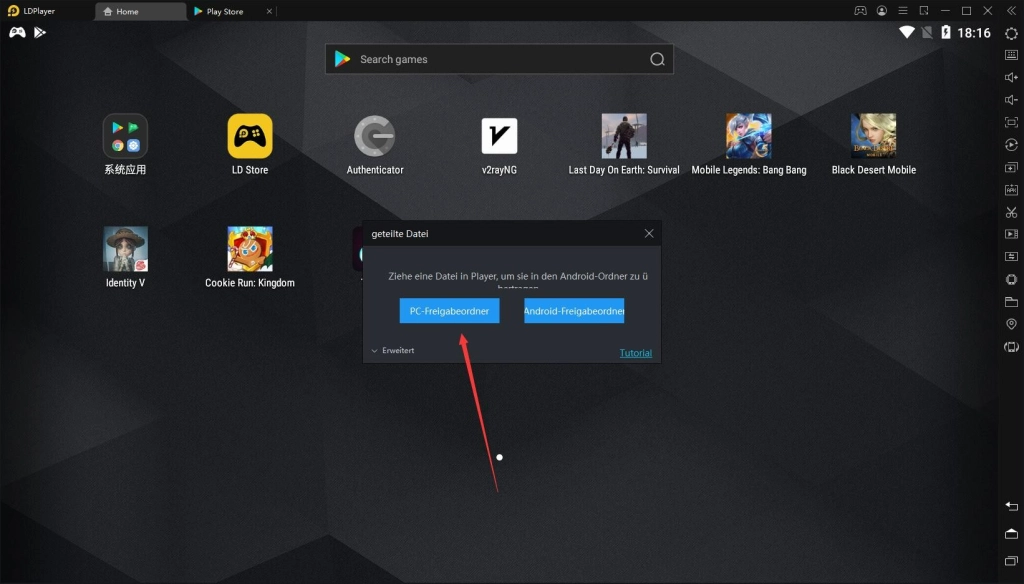Click the mini-window mode icon in title bar
The width and height of the screenshot is (1024, 584).
[x=924, y=10]
